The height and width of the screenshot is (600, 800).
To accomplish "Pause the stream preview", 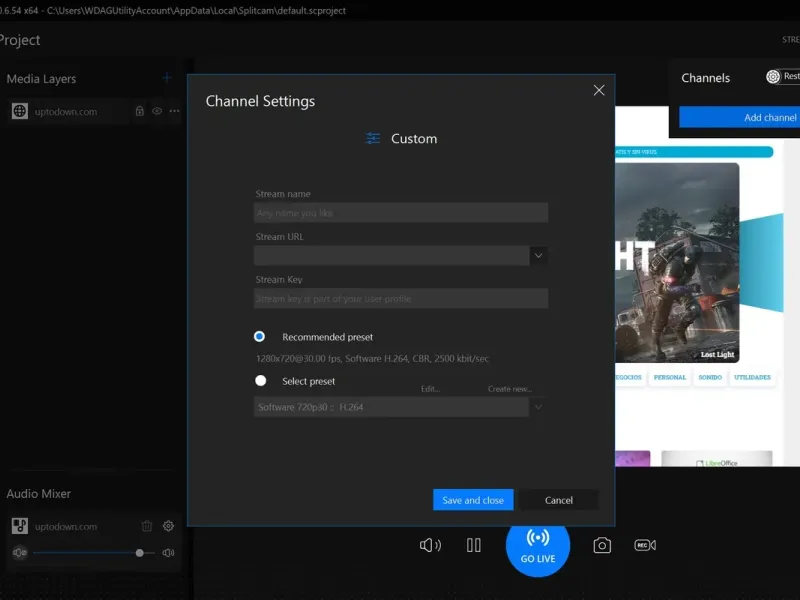I will 474,545.
